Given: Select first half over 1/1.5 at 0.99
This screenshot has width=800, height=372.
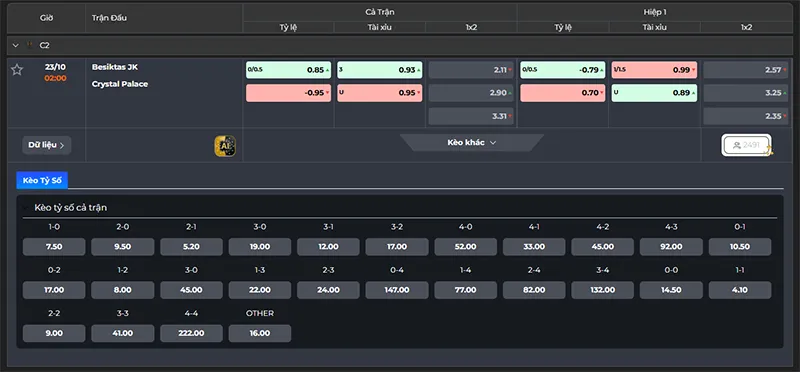Looking at the screenshot, I should tap(654, 70).
